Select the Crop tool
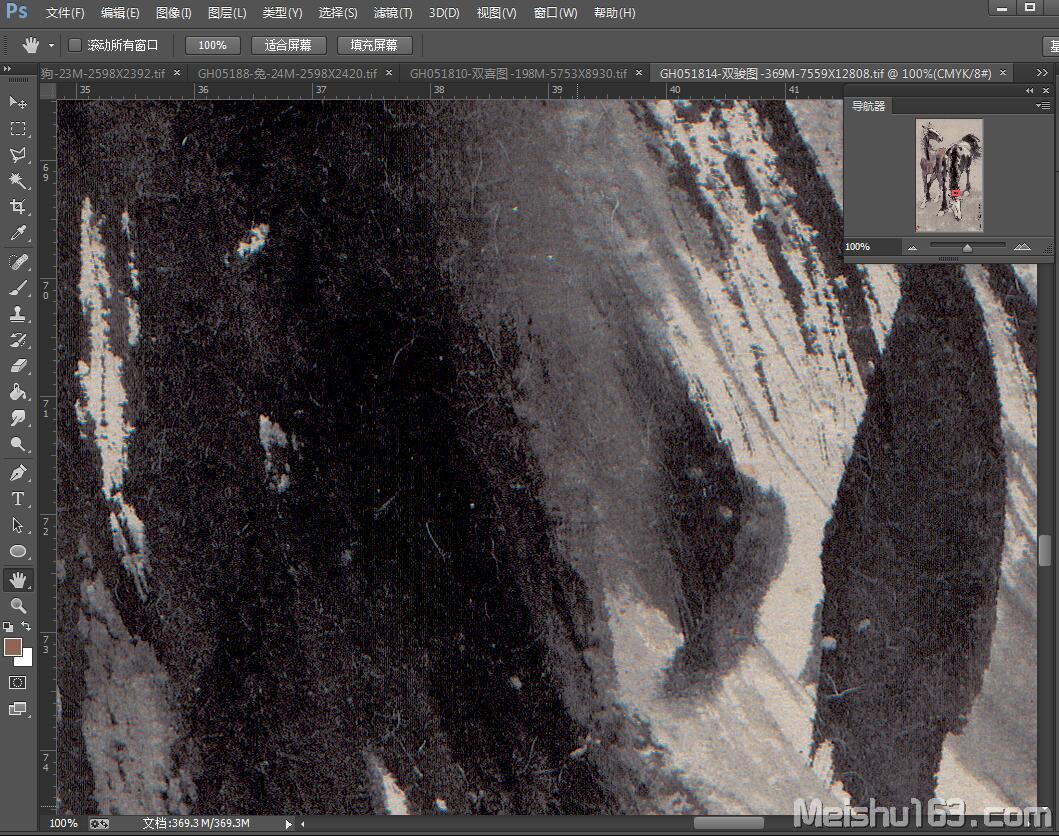This screenshot has width=1059, height=836. tap(18, 207)
